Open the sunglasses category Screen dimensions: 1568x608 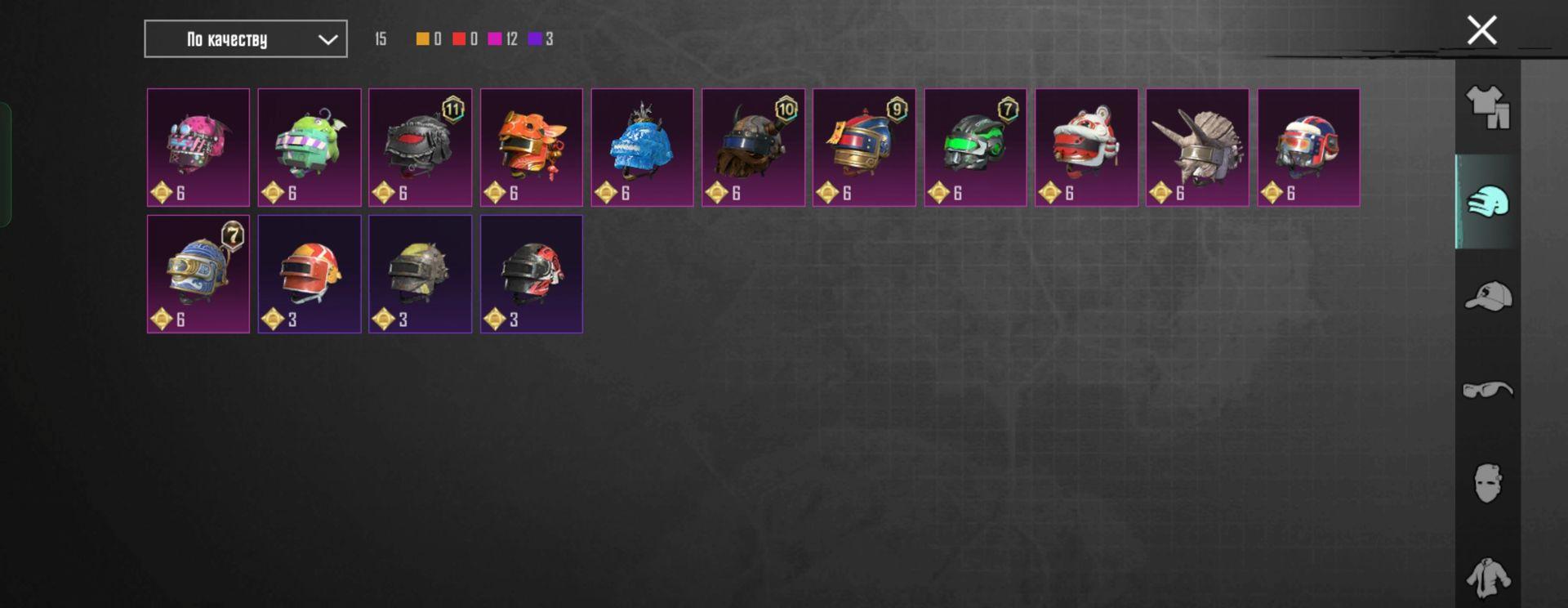coord(1488,389)
